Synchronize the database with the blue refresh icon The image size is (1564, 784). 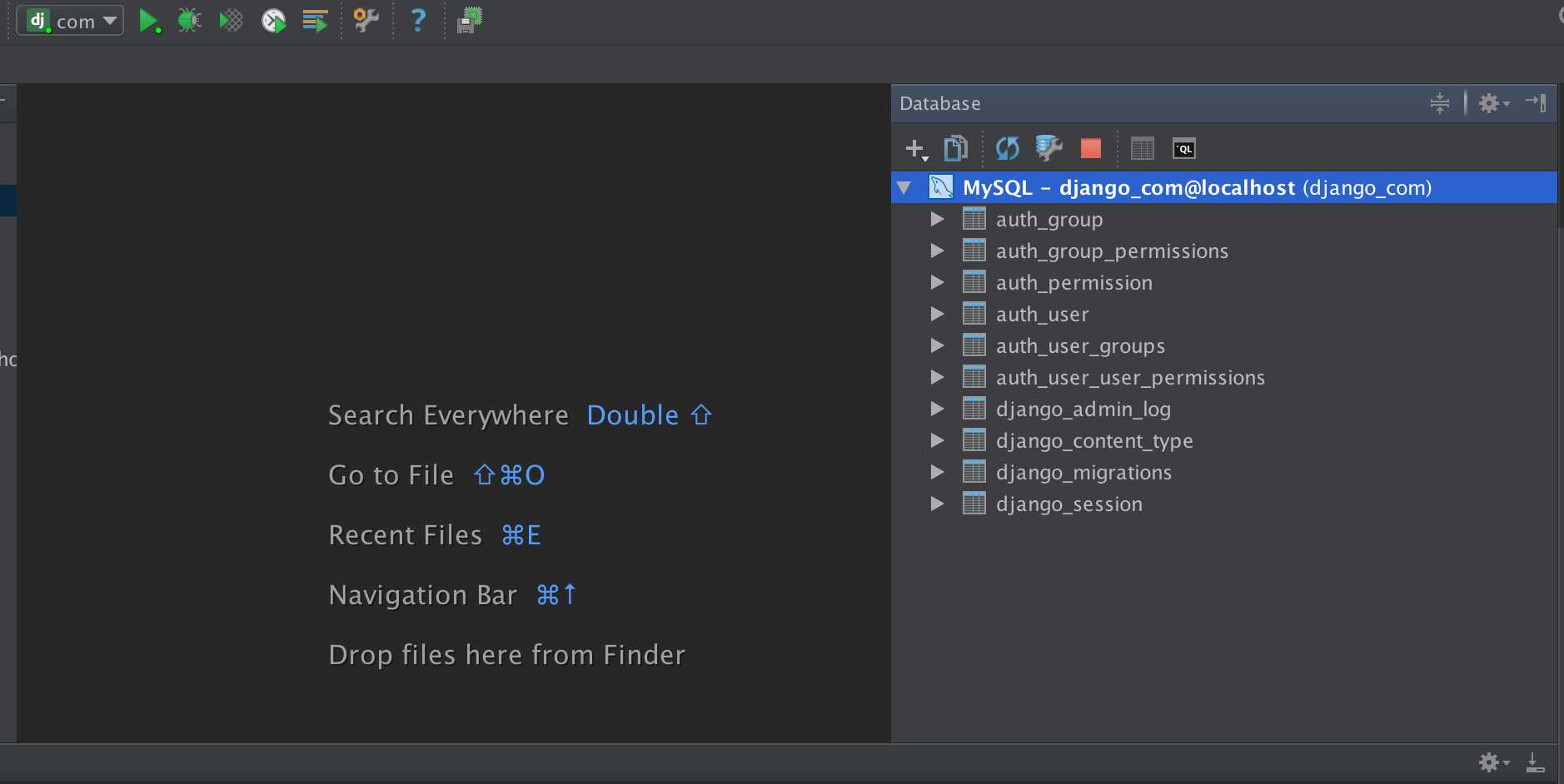click(1008, 148)
